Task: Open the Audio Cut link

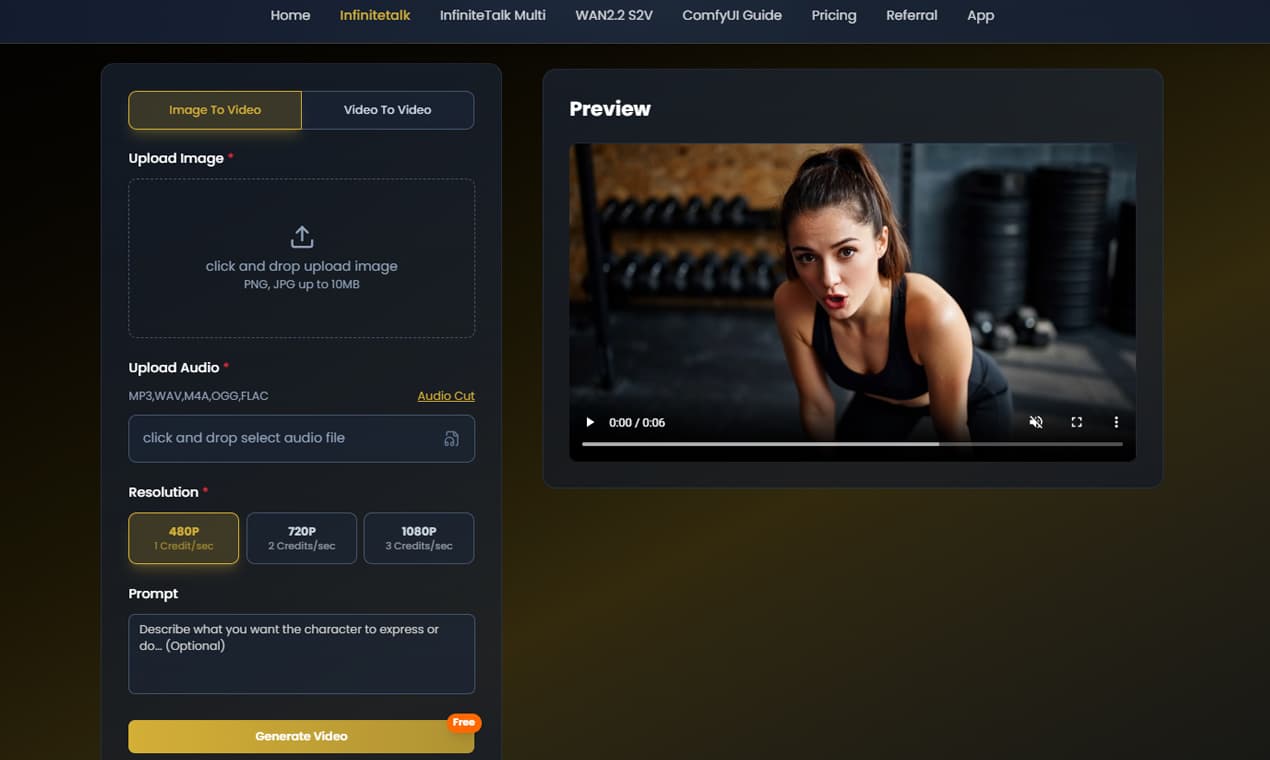Action: pos(445,396)
